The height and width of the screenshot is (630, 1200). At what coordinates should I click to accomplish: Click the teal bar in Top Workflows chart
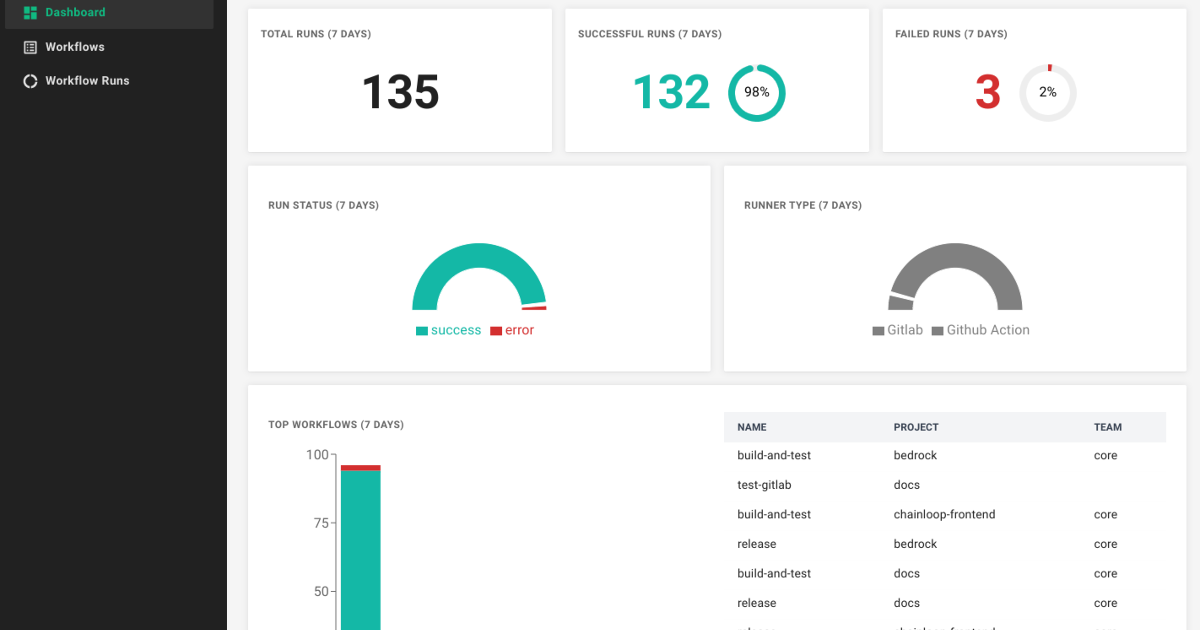pos(361,550)
